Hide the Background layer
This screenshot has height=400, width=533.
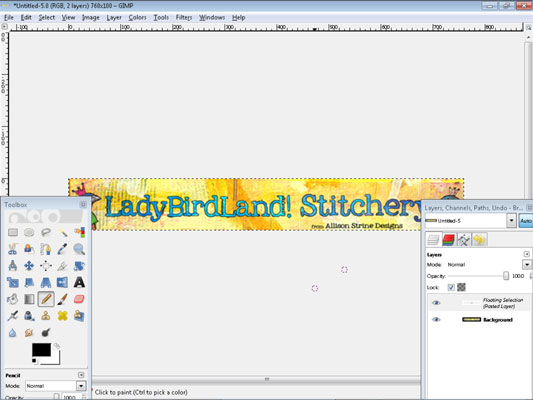pos(436,319)
